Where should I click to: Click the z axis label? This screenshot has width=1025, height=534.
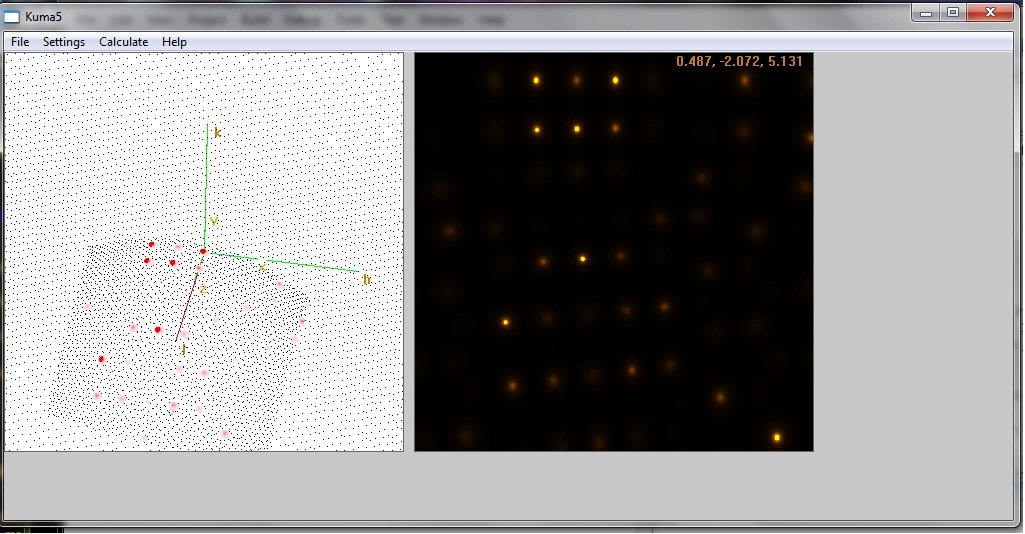(x=203, y=289)
